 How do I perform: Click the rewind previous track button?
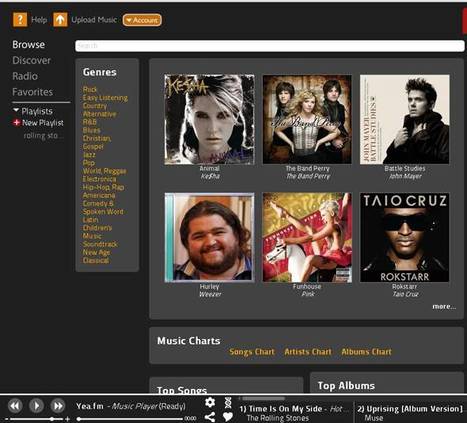[15, 406]
